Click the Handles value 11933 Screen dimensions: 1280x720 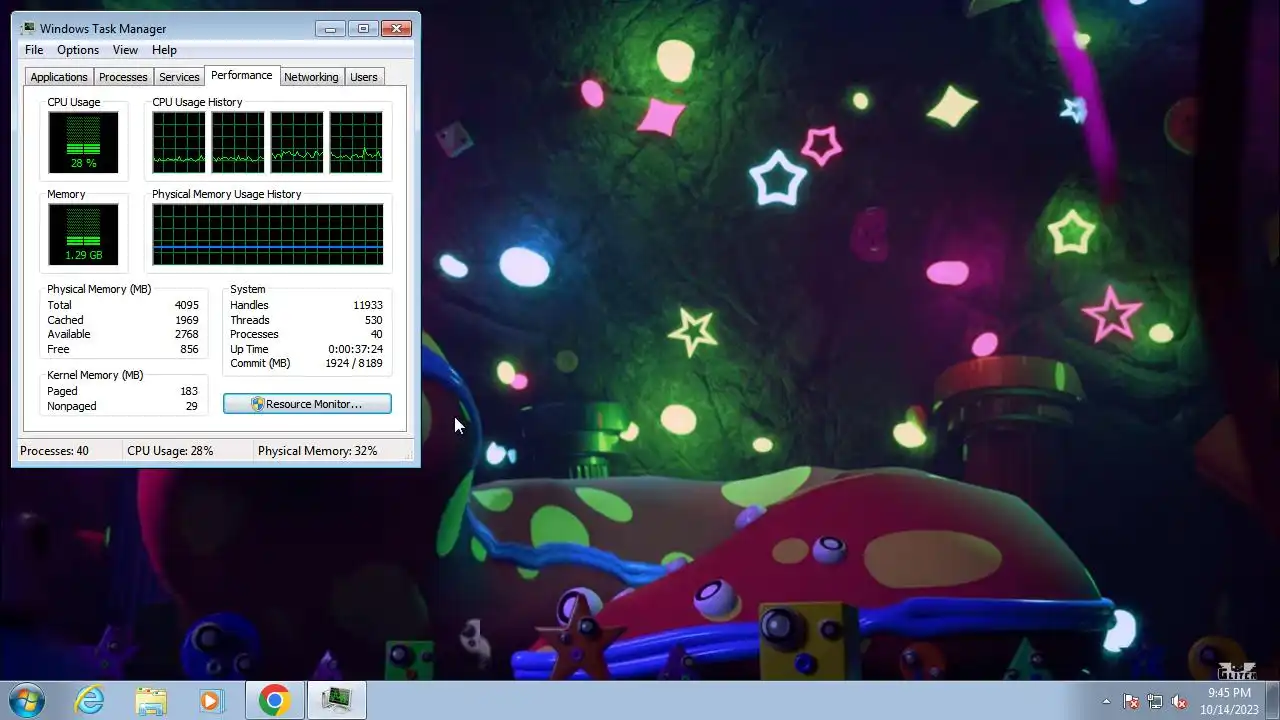(x=367, y=305)
